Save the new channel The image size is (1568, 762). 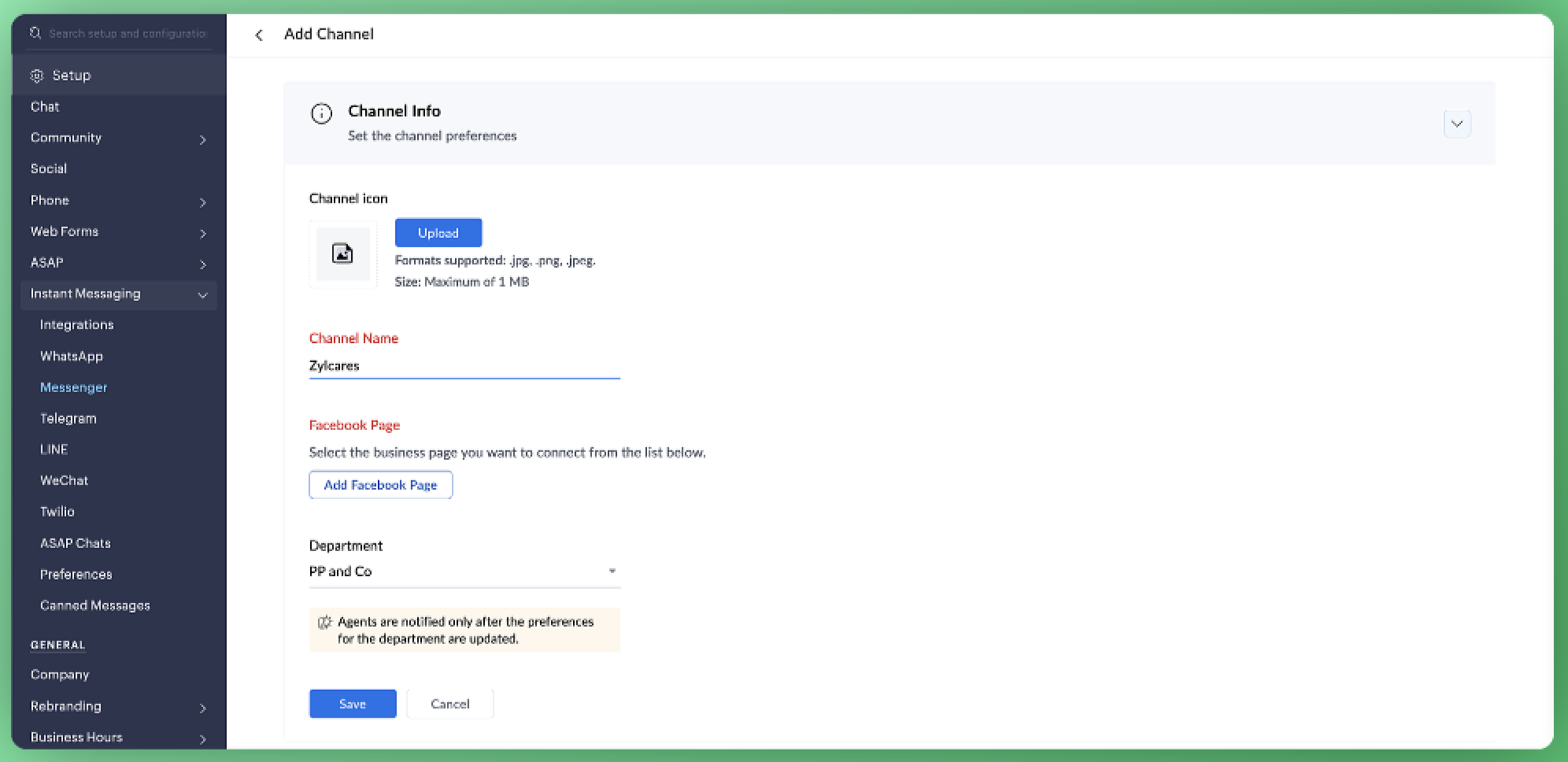coord(353,704)
